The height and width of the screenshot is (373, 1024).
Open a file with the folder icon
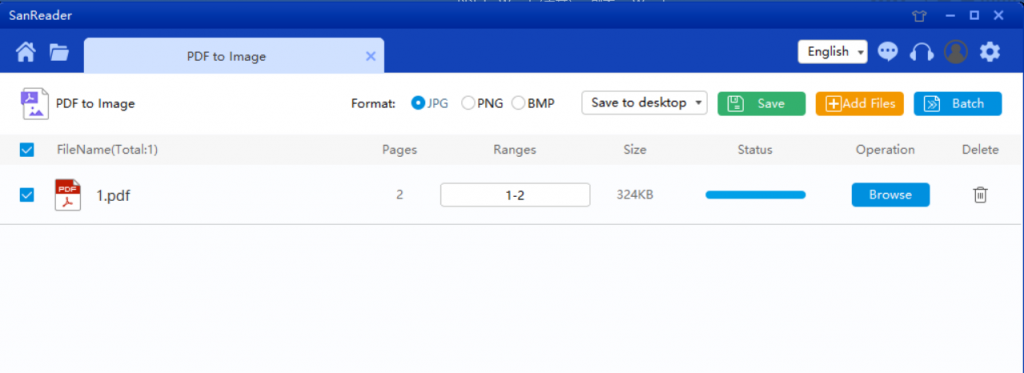(x=59, y=52)
